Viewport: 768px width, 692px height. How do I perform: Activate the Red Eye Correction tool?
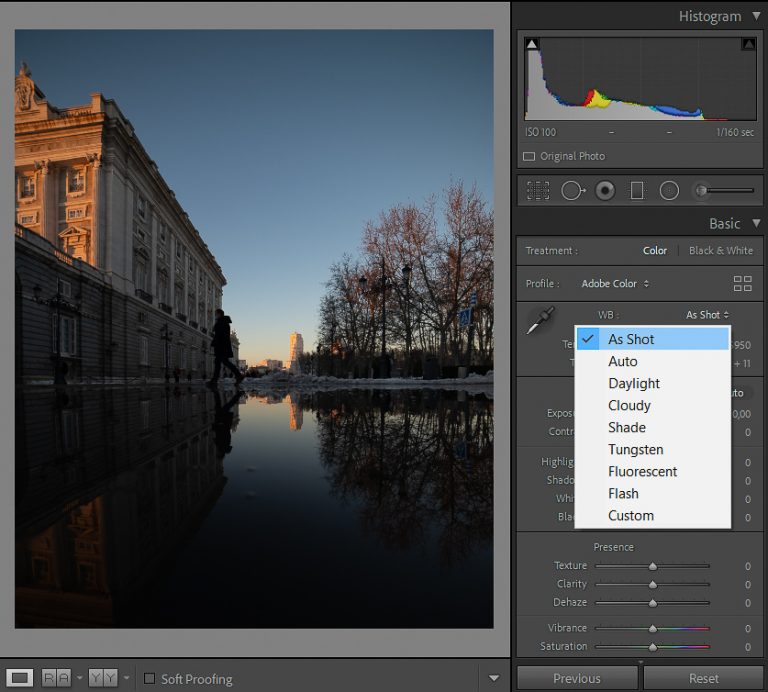tap(605, 191)
